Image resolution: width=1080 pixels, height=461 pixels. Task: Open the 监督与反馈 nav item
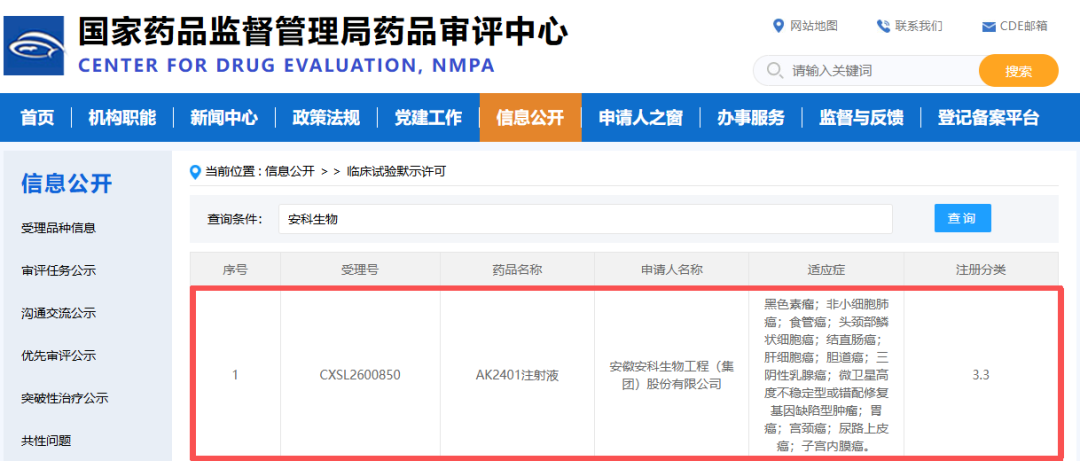coord(861,118)
